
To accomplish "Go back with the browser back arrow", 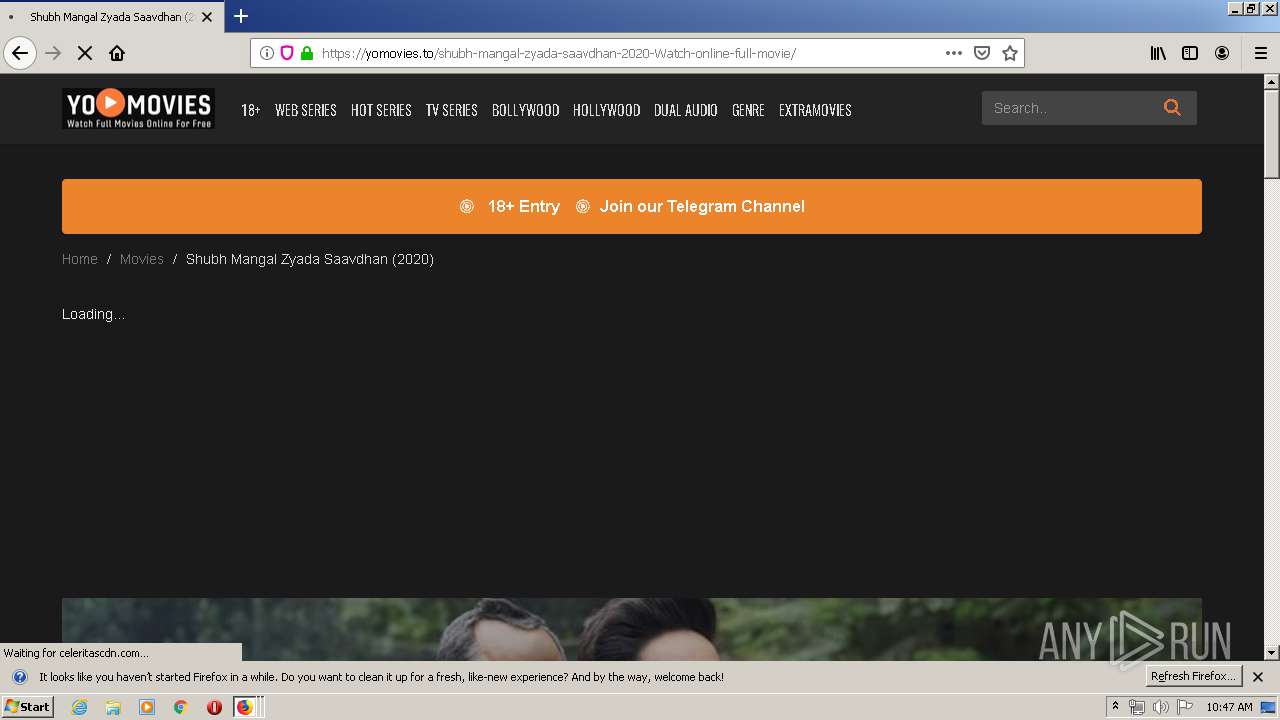I will (20, 53).
